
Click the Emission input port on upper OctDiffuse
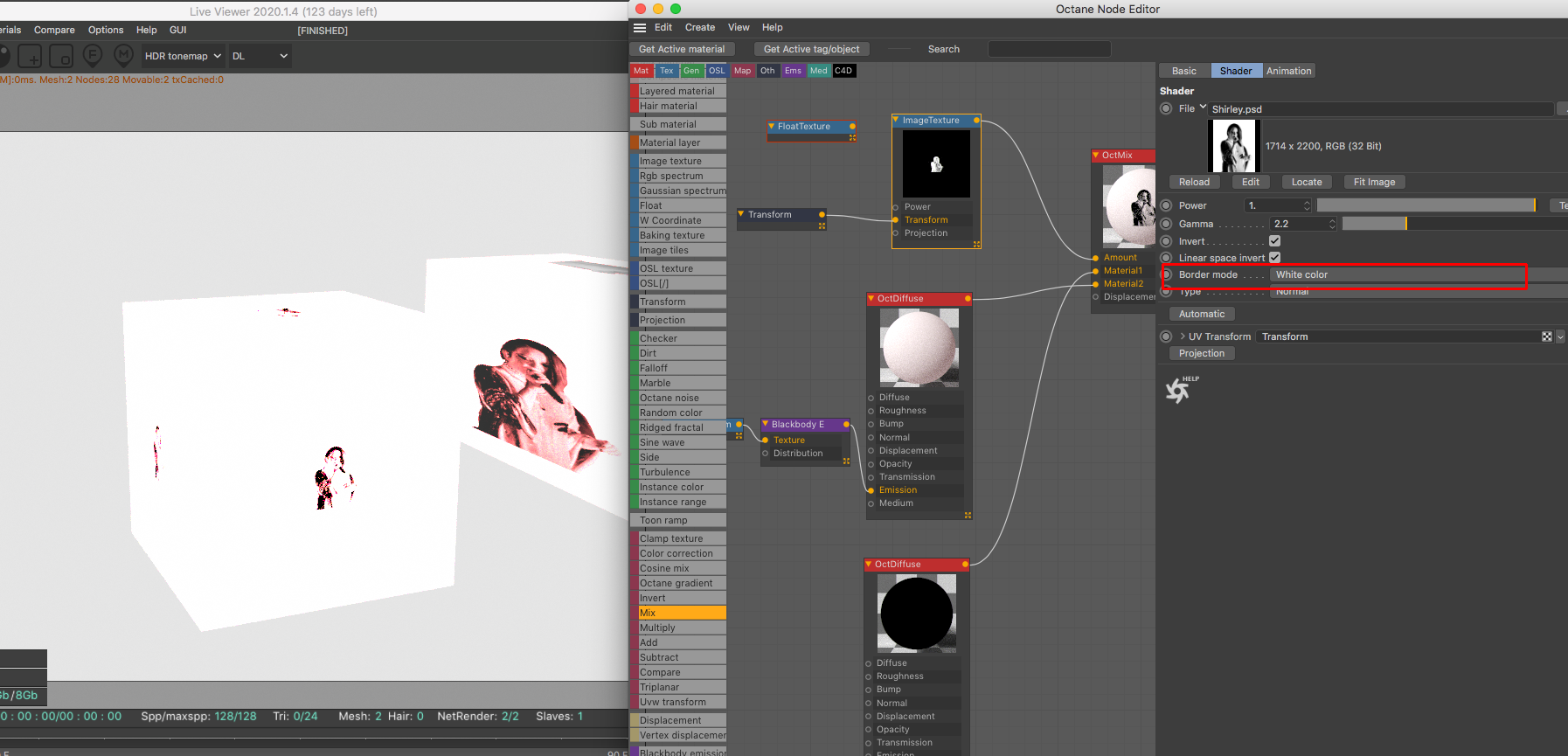click(871, 490)
